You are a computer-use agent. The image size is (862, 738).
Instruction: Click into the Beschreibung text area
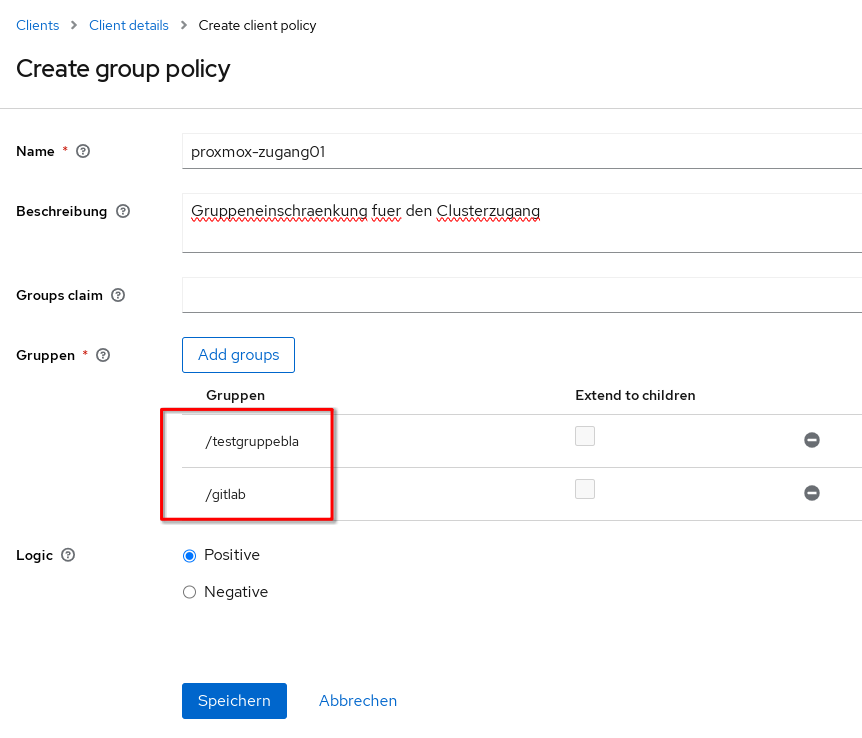pyautogui.click(x=520, y=223)
